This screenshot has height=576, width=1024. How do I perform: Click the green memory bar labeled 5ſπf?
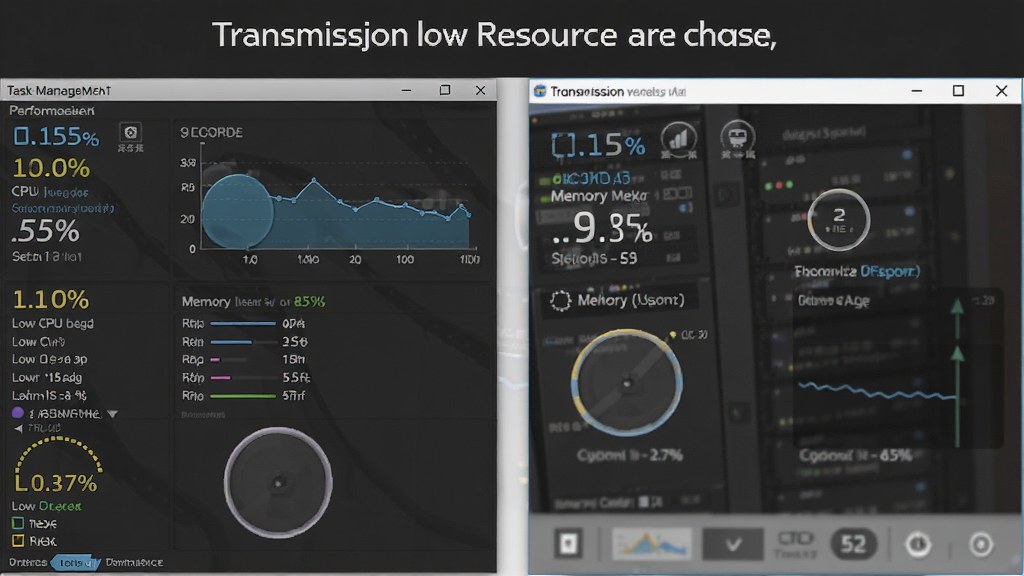click(x=242, y=396)
